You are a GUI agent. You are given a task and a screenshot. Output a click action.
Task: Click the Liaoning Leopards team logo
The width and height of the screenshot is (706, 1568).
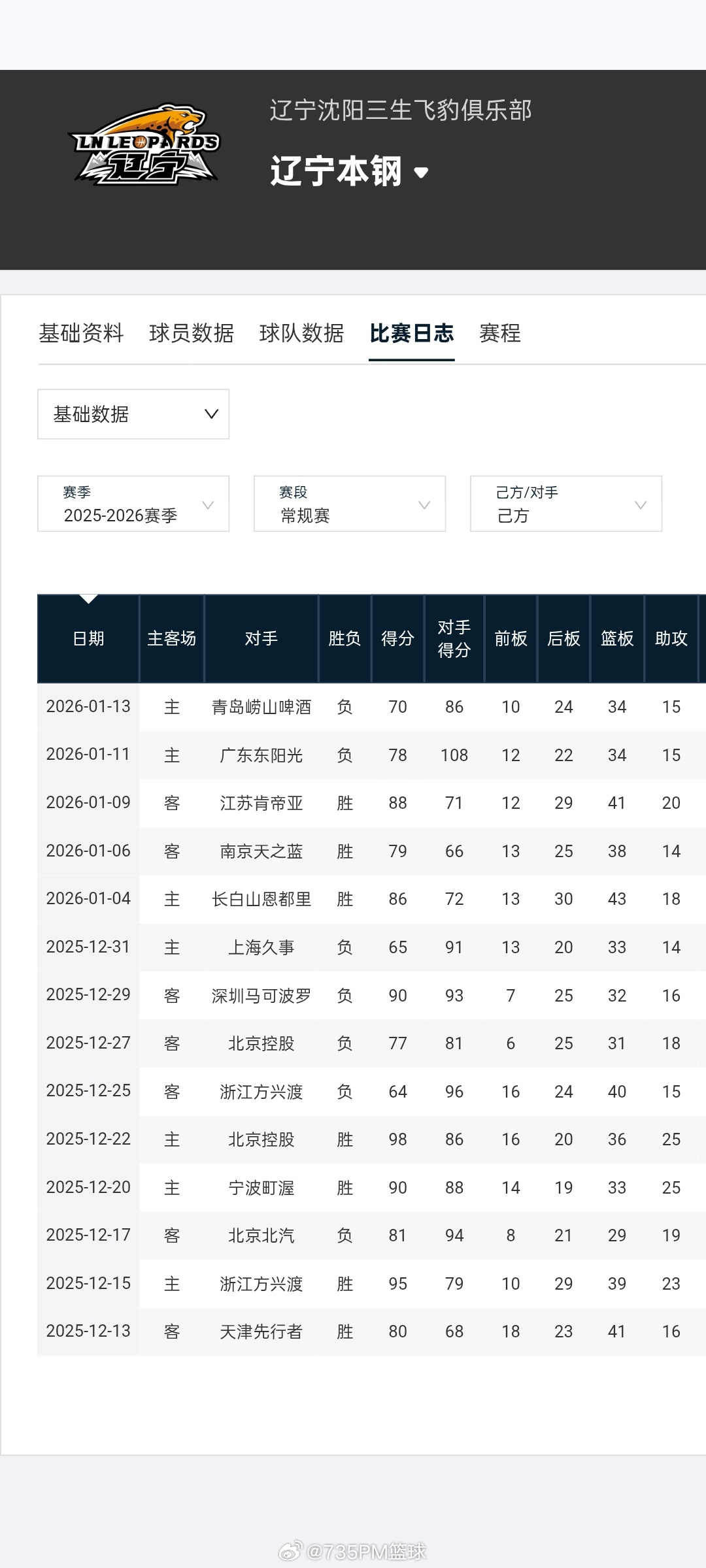click(x=144, y=144)
